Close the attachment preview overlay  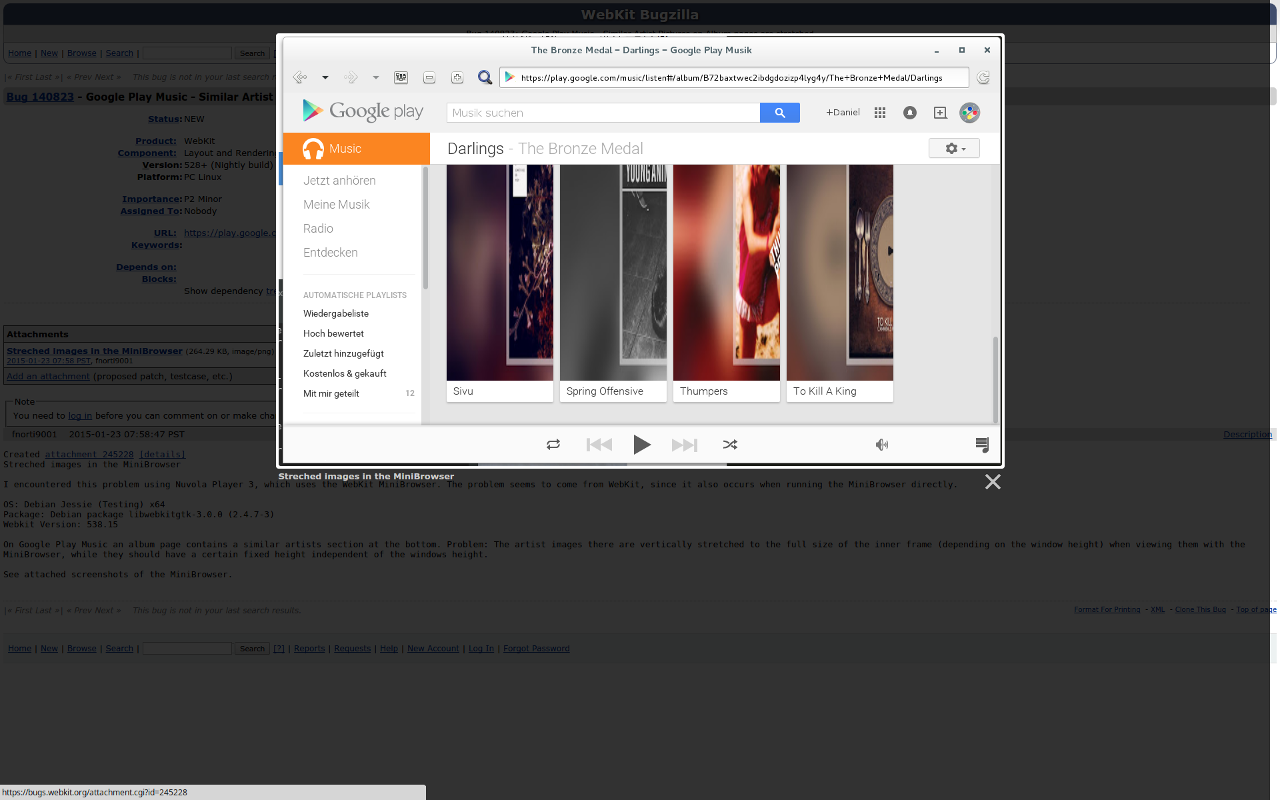point(992,482)
